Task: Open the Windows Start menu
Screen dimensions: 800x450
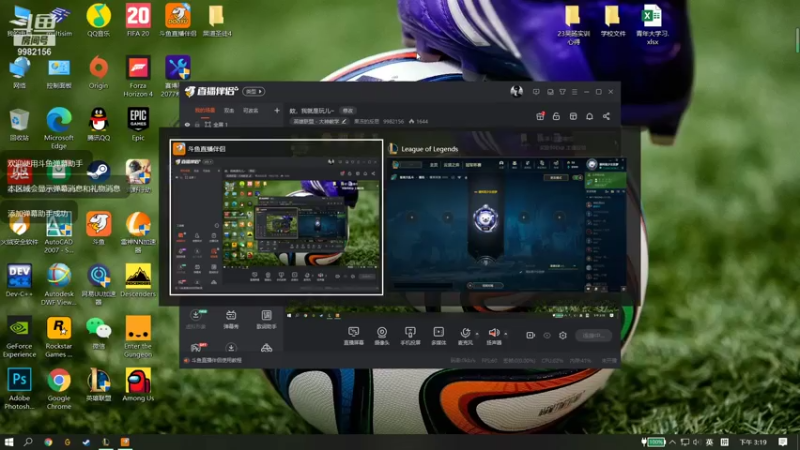Action: tap(9, 442)
